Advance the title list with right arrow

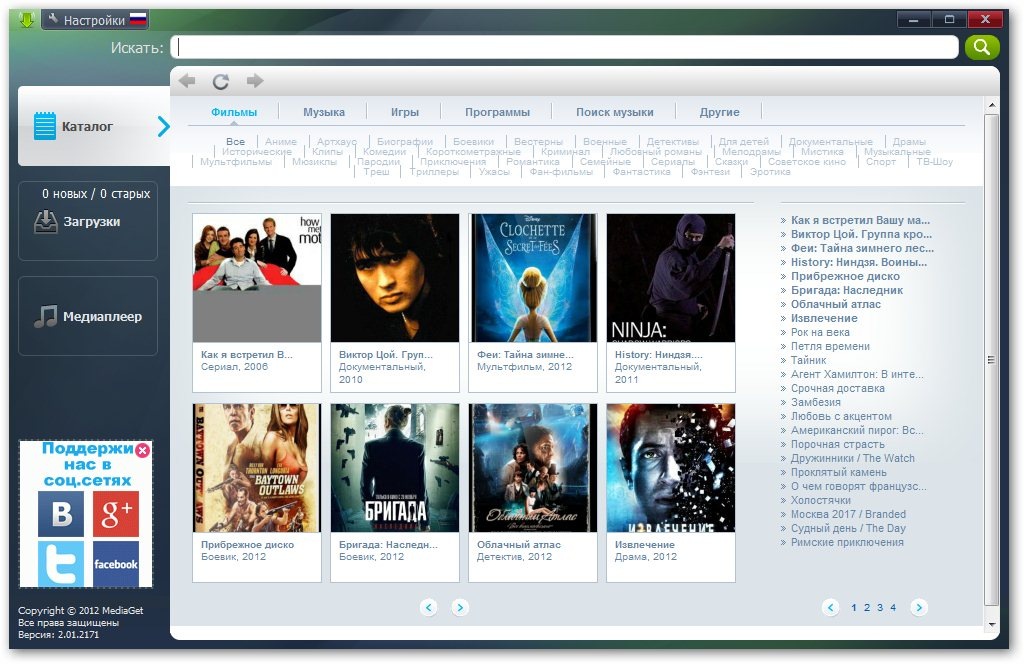tap(919, 607)
